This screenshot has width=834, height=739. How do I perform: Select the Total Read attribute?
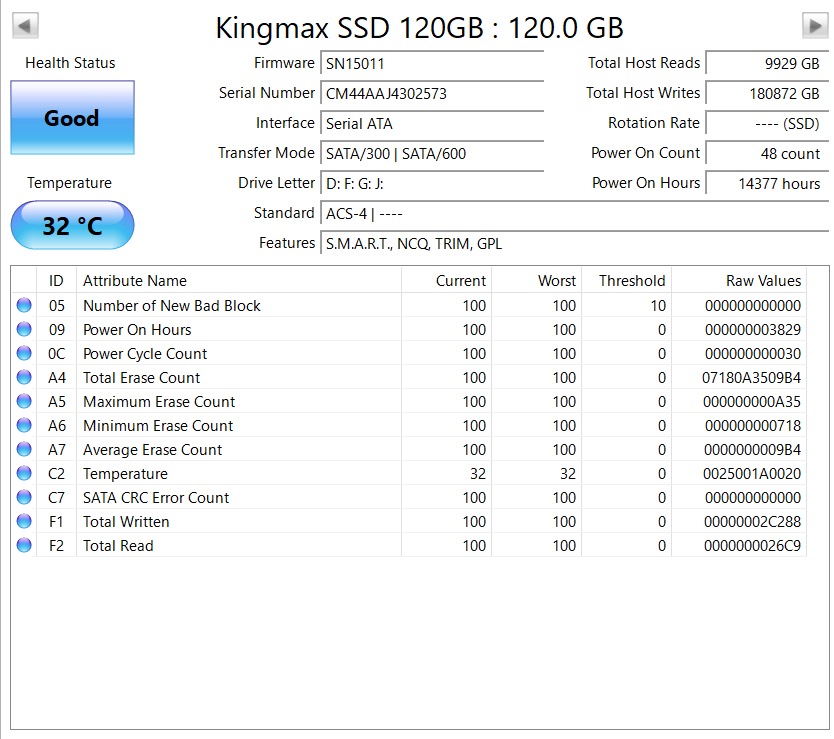118,545
